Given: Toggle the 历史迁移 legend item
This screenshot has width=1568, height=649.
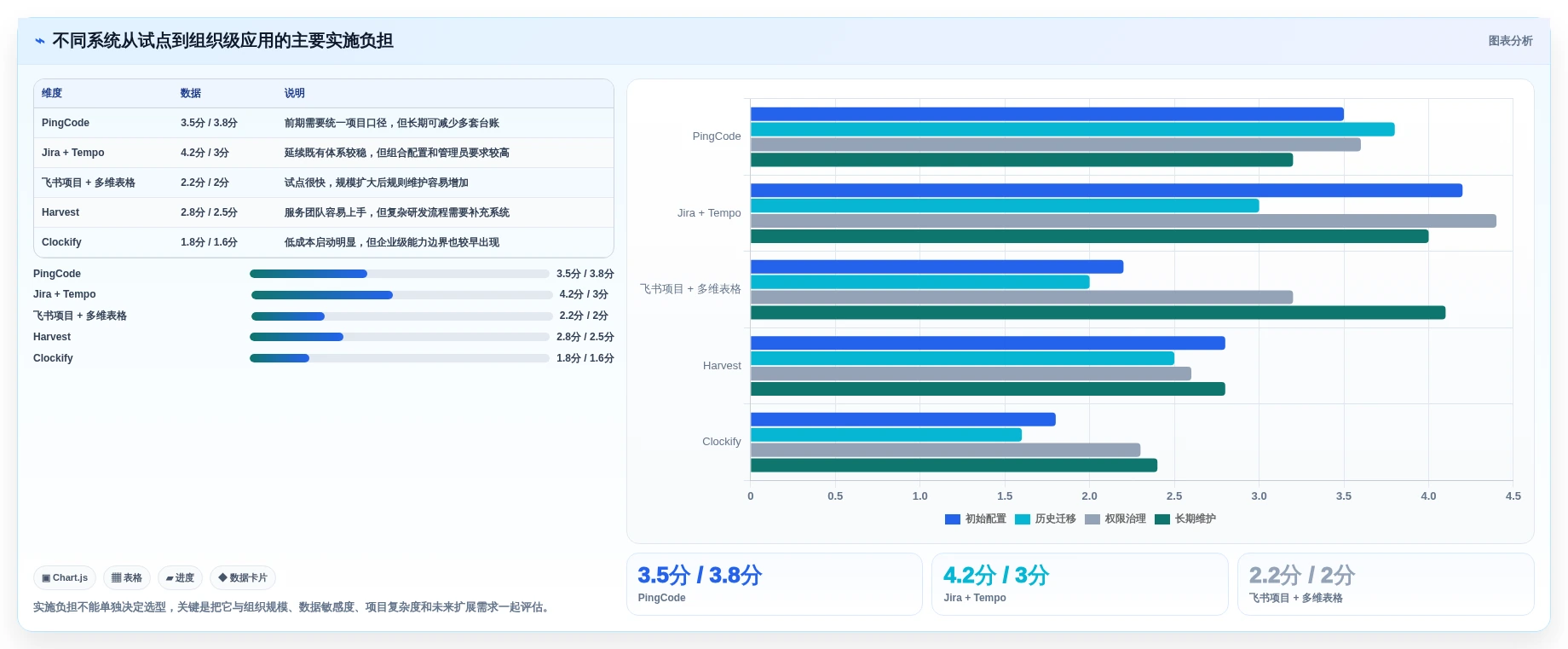Looking at the screenshot, I should click(x=1046, y=519).
